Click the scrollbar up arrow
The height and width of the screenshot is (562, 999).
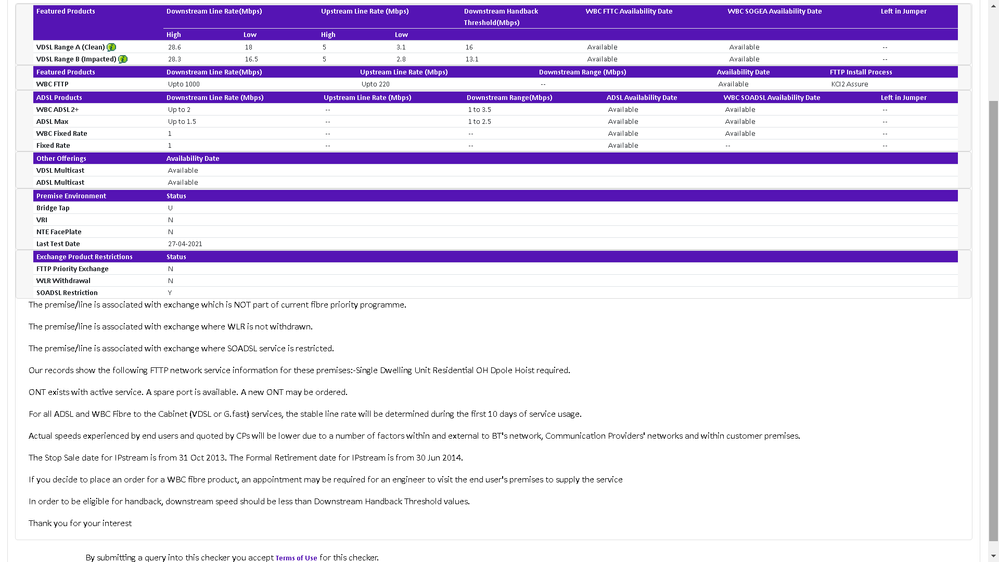993,5
